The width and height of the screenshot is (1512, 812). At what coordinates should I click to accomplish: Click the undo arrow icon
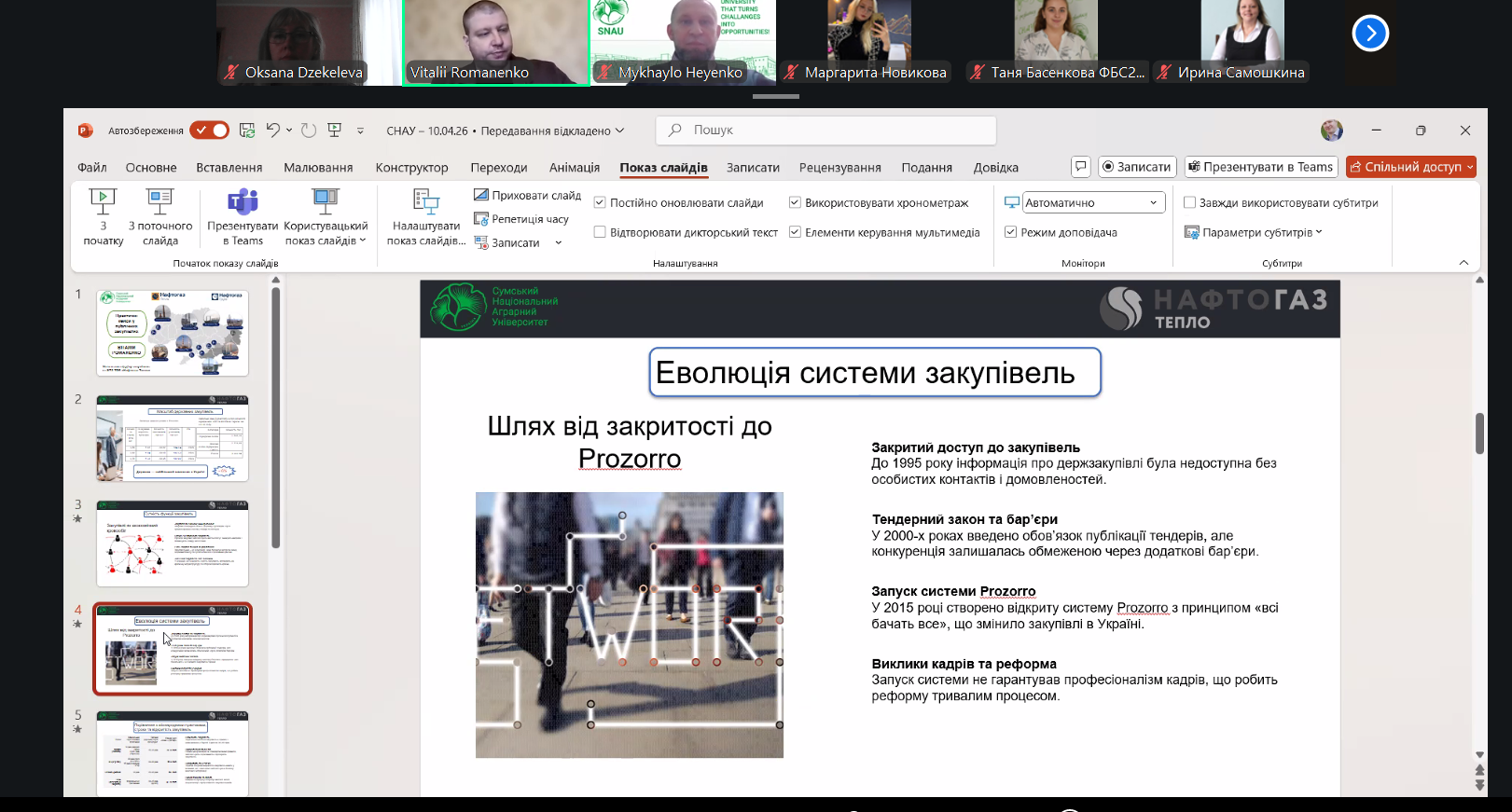coord(272,131)
